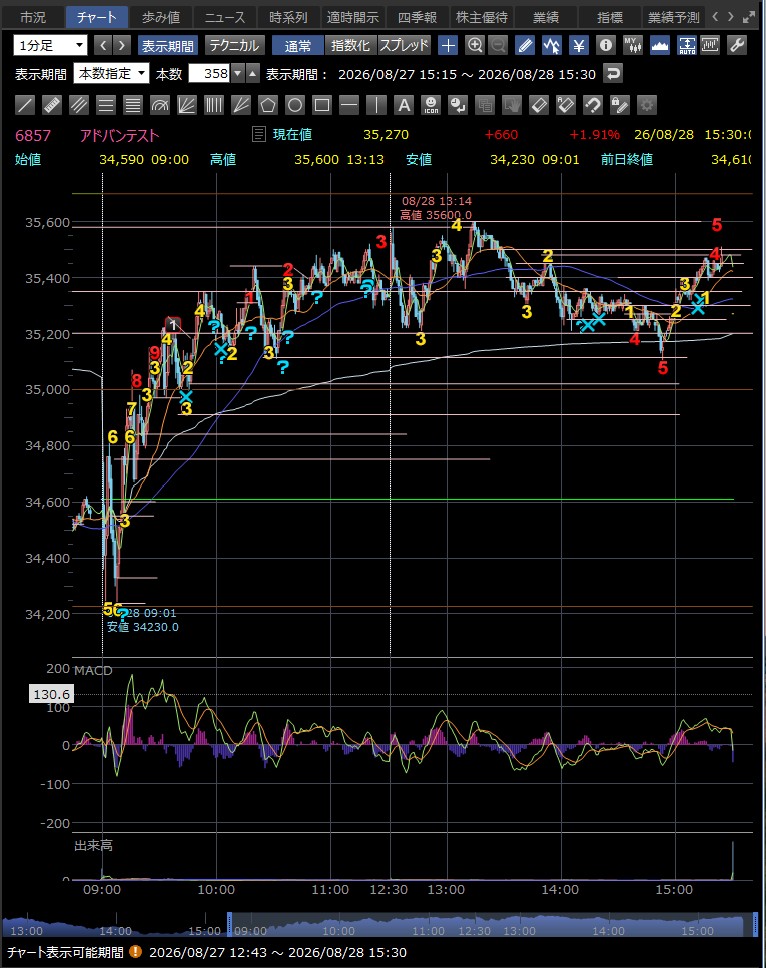766x968 pixels.
Task: Click the テクニカル button
Action: (x=234, y=46)
